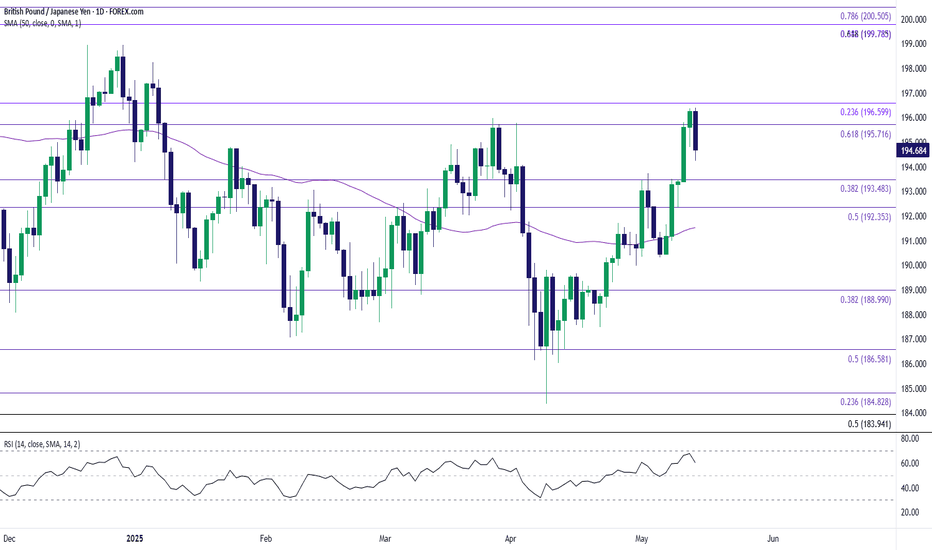This screenshot has height=550, width=932.
Task: Click the 0.382 (188.990) level label
Action: click(x=865, y=300)
